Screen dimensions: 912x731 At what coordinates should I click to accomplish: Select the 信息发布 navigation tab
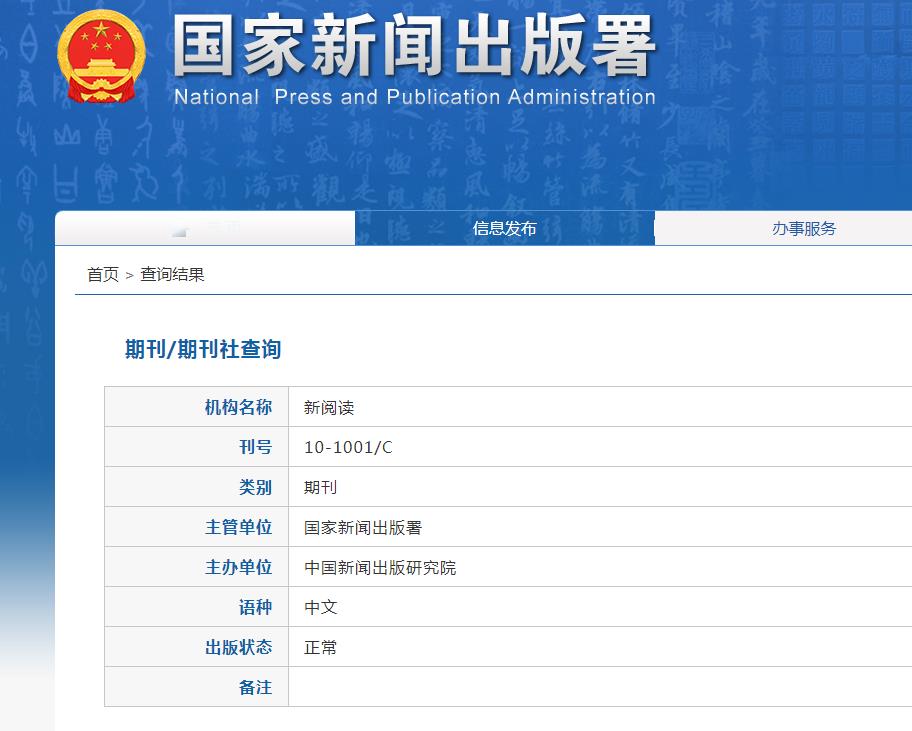[x=504, y=229]
